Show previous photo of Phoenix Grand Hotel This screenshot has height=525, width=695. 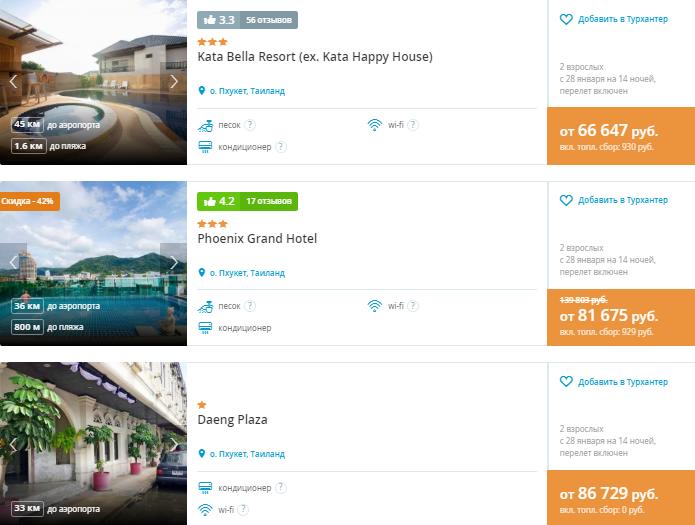pos(13,263)
